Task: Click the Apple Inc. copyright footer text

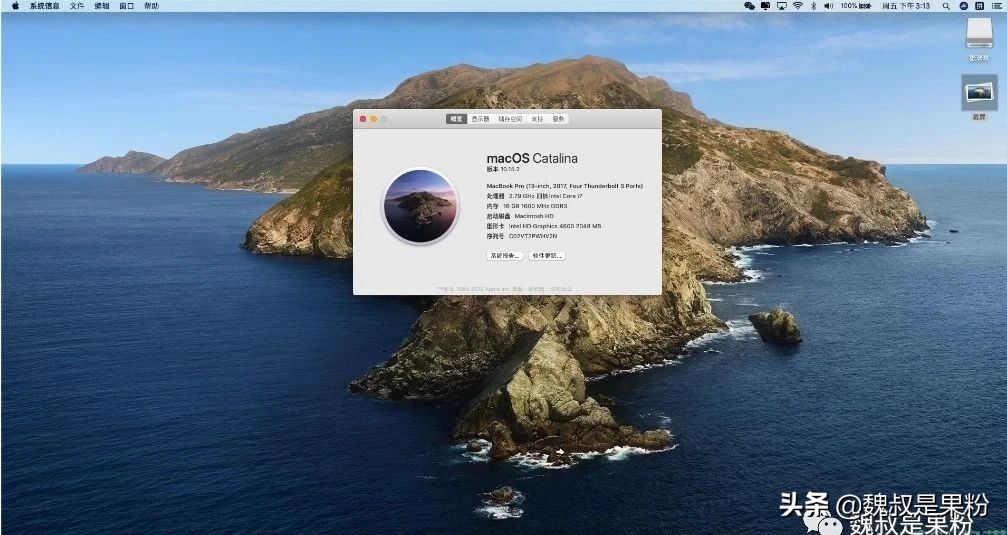Action: (505, 290)
